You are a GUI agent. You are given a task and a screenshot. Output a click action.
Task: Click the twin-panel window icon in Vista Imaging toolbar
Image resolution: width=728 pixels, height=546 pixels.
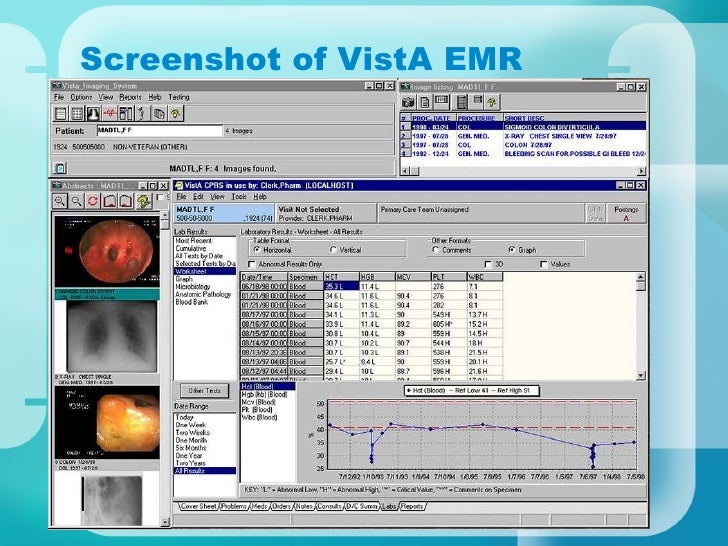[126, 113]
